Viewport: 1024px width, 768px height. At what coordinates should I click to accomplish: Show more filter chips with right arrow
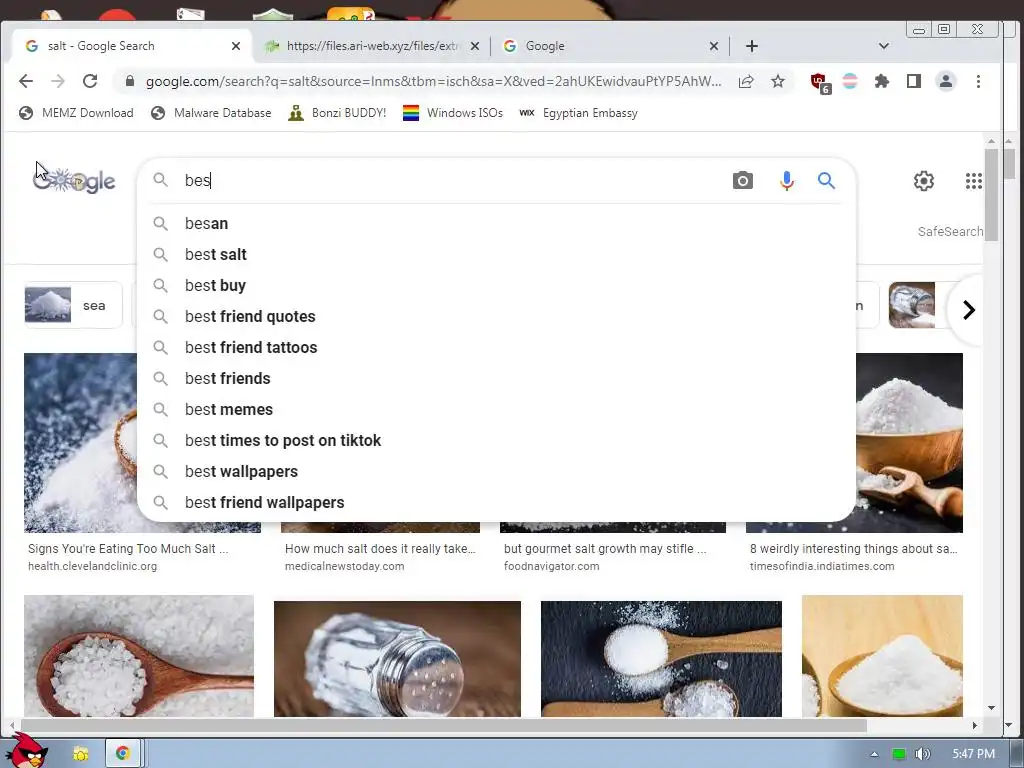pos(968,310)
